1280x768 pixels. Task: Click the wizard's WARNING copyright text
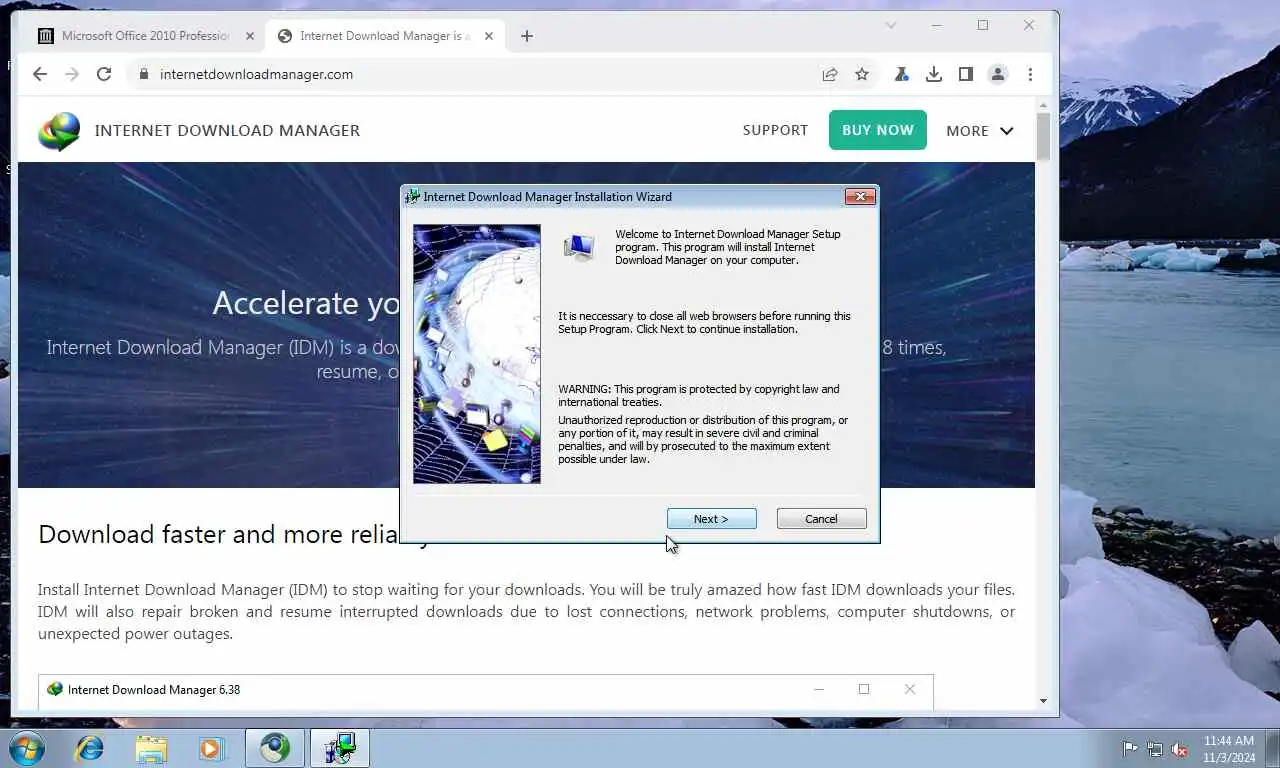coord(699,396)
